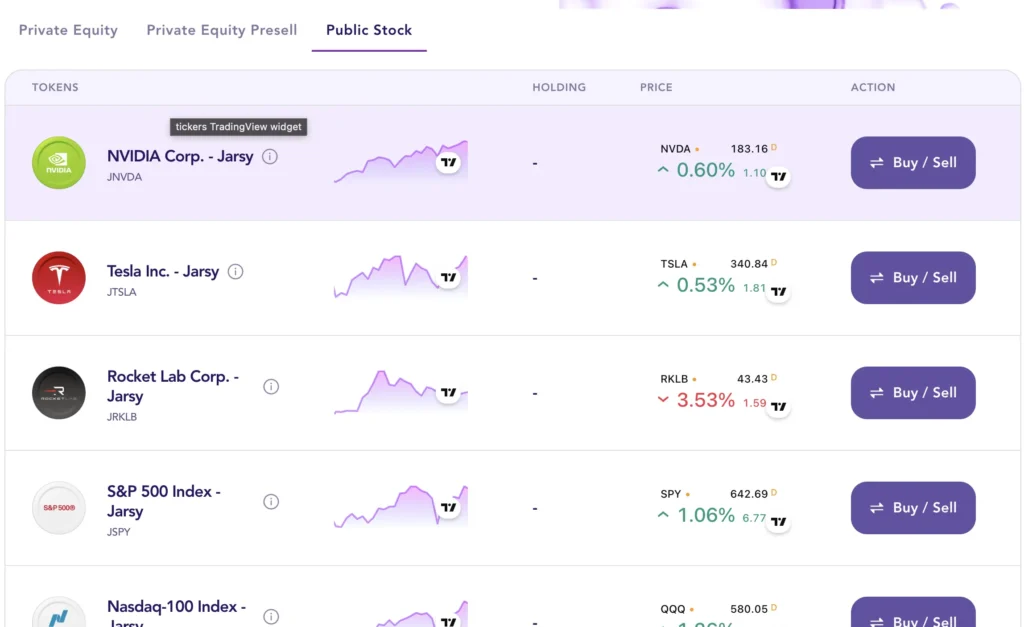Screen dimensions: 1024x627
Task: Open the NVIDIA price sparkline chart
Action: pos(401,162)
